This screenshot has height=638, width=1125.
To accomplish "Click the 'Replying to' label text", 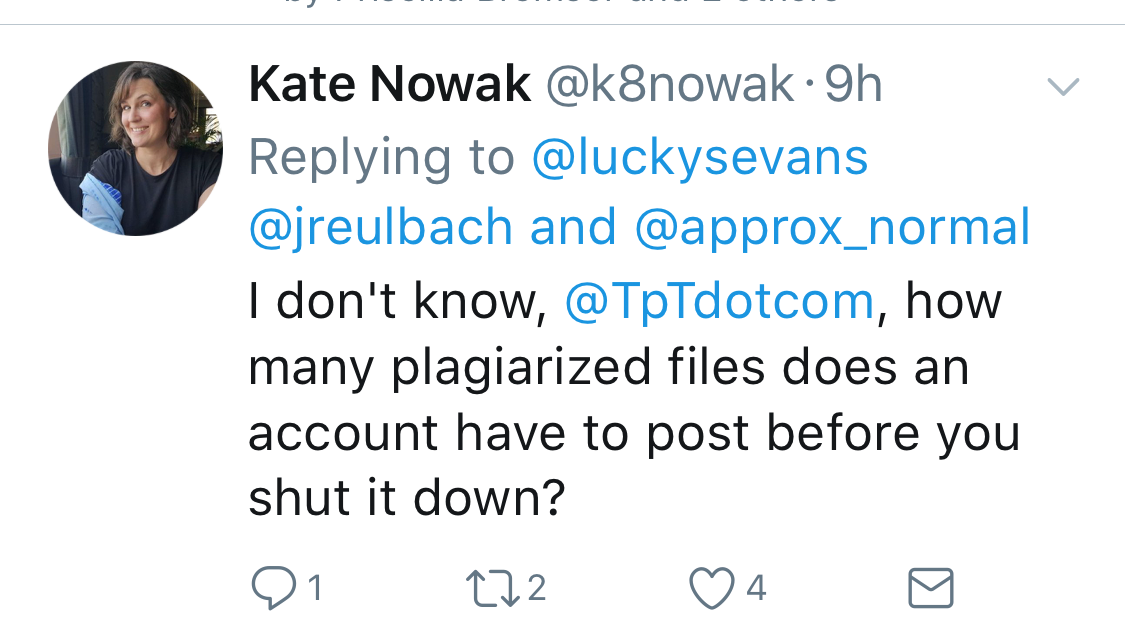I will [381, 157].
